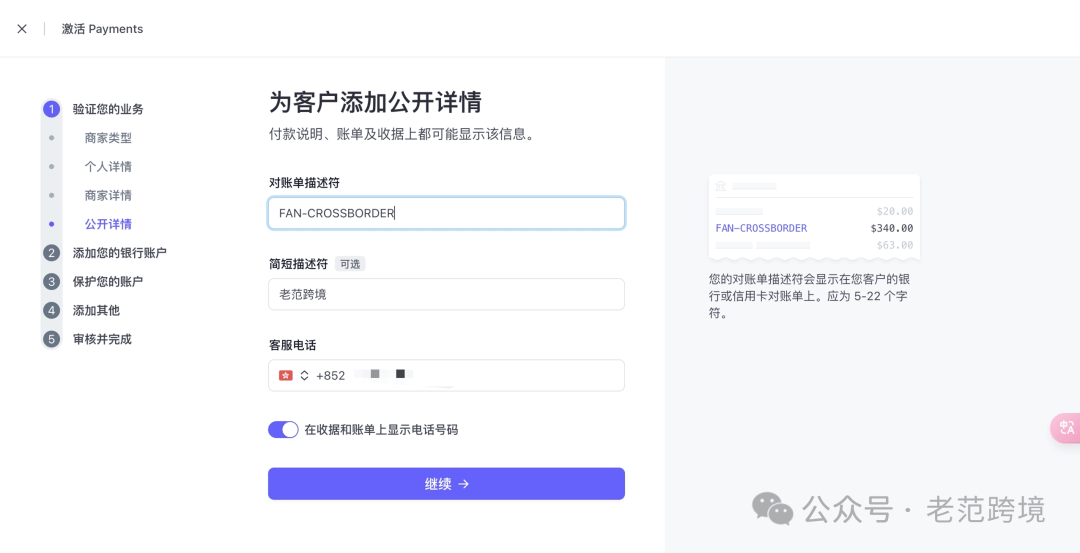Select step 4 添加其他
This screenshot has height=553, width=1080.
click(96, 311)
